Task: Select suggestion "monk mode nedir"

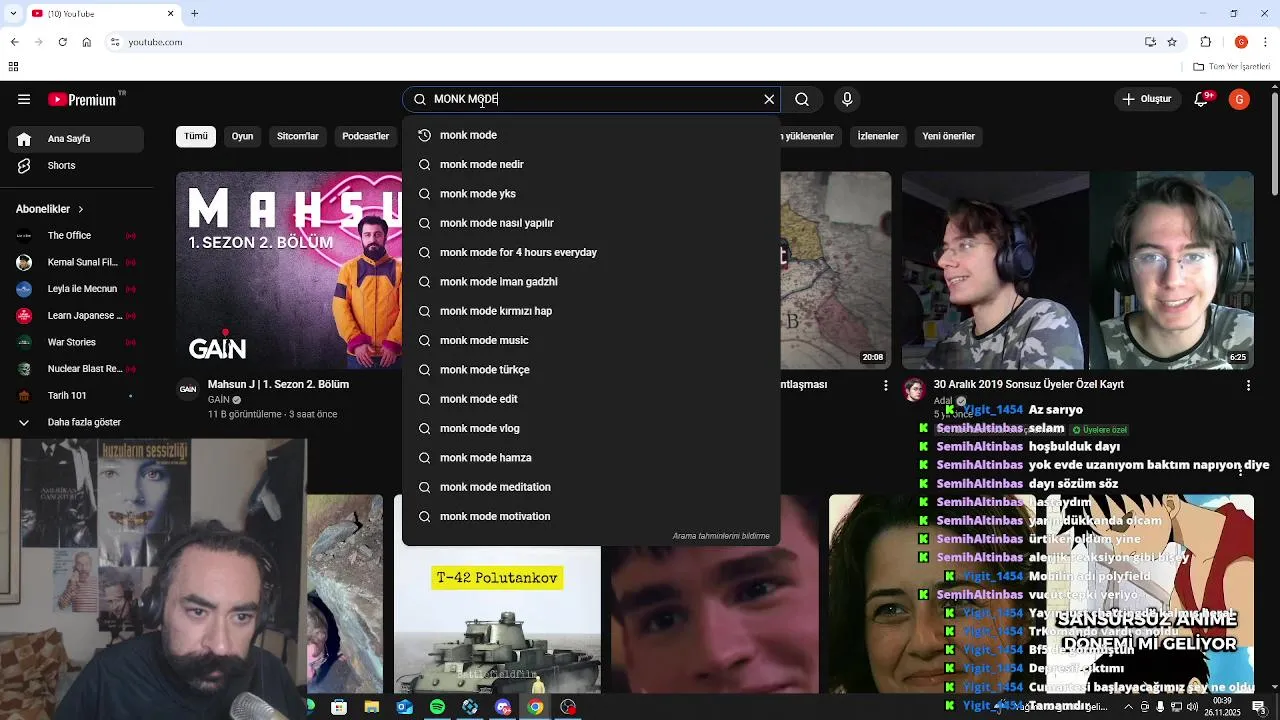Action: (591, 164)
